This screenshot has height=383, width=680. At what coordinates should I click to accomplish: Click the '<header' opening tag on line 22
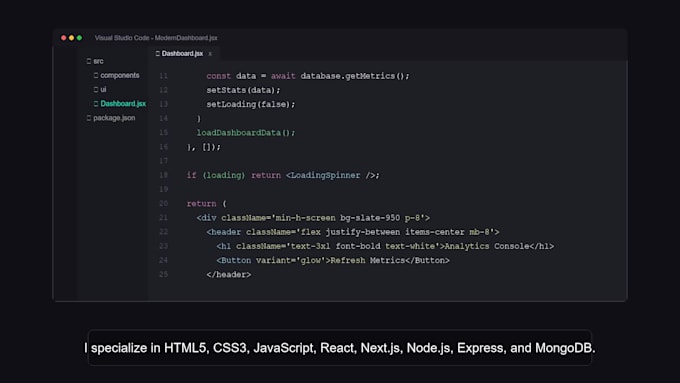point(223,232)
